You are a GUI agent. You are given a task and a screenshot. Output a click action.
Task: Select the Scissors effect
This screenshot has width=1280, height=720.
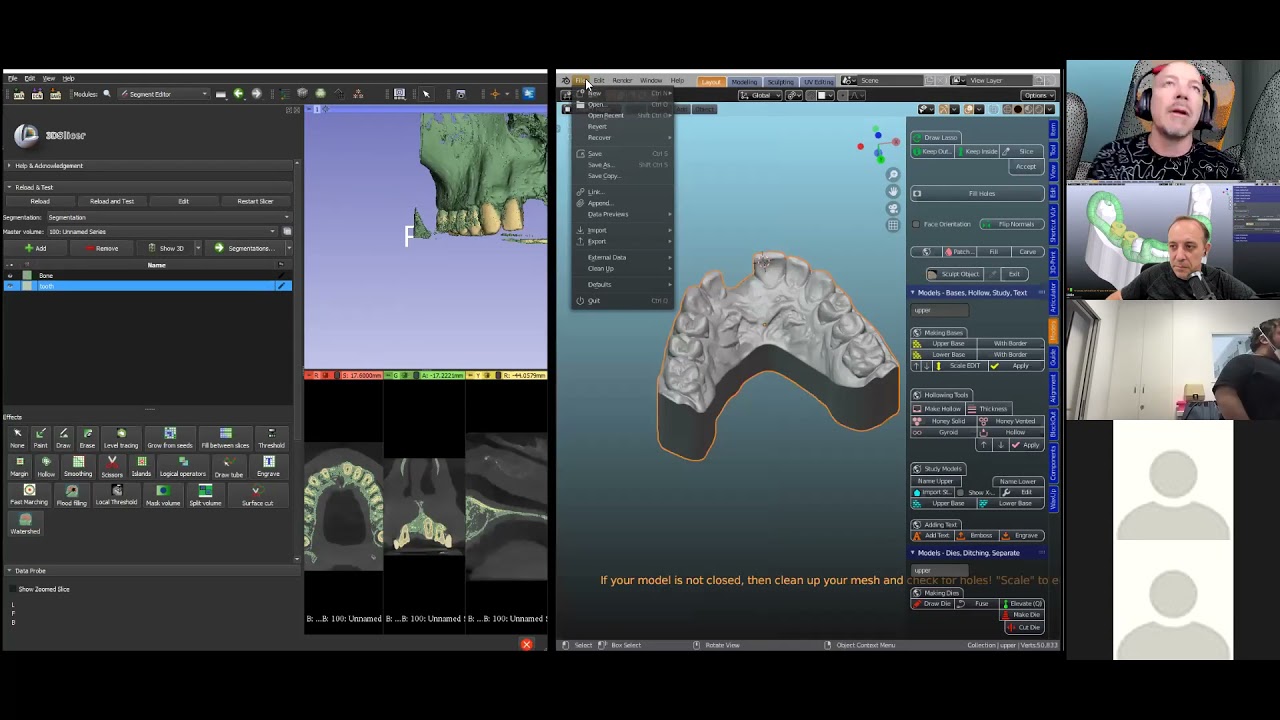pyautogui.click(x=112, y=466)
